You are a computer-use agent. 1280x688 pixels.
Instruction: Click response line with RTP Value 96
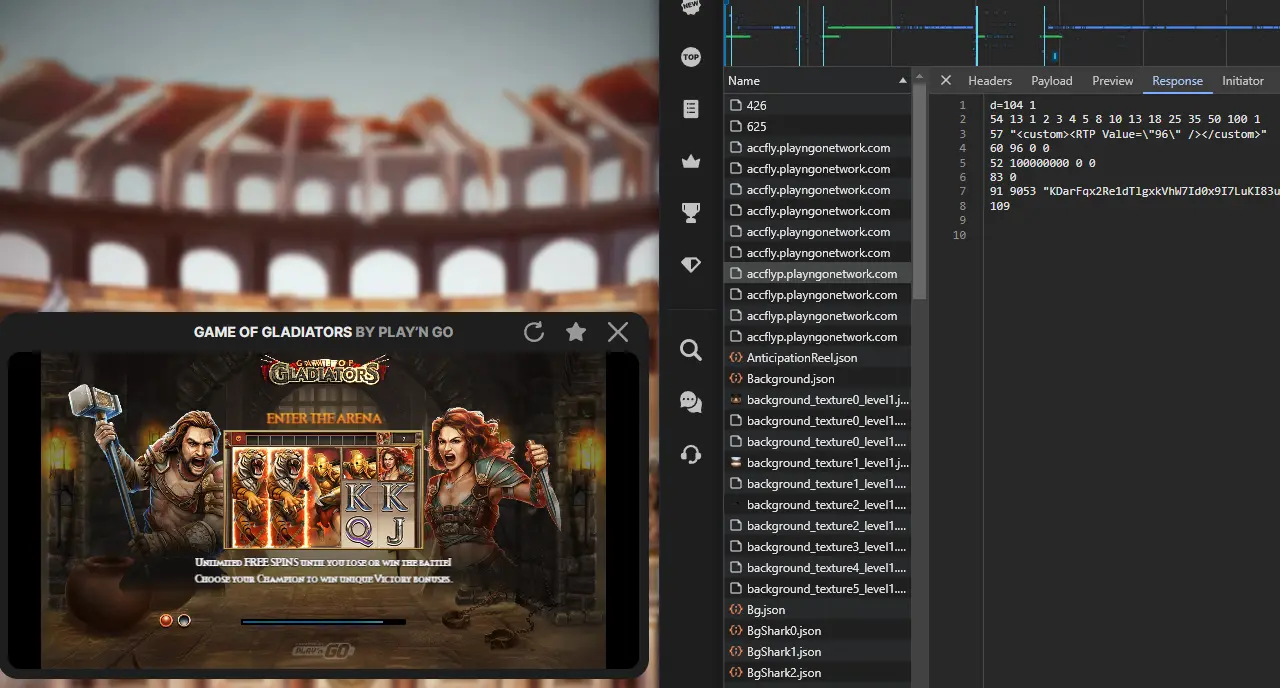(x=1128, y=134)
